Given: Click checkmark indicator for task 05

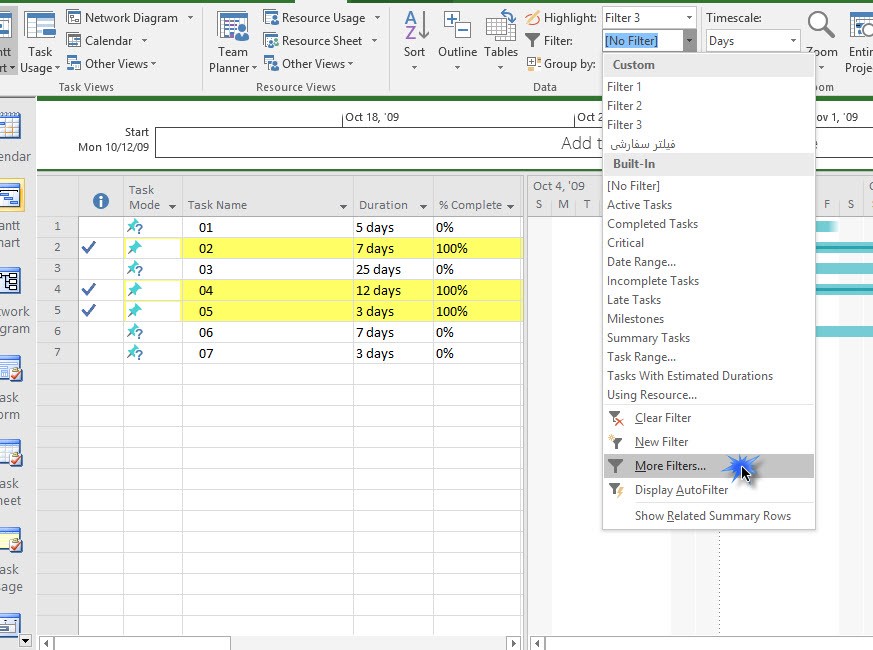Looking at the screenshot, I should coord(89,311).
